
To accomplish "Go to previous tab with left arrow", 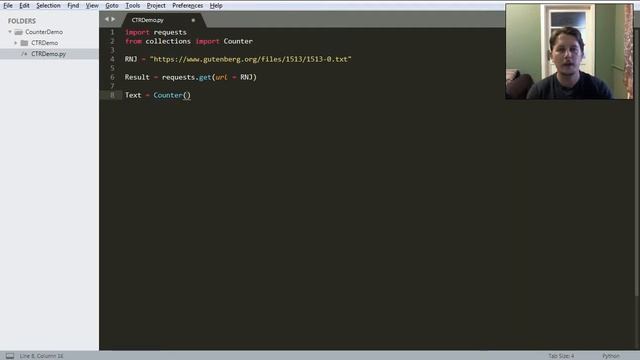I will click(x=107, y=19).
